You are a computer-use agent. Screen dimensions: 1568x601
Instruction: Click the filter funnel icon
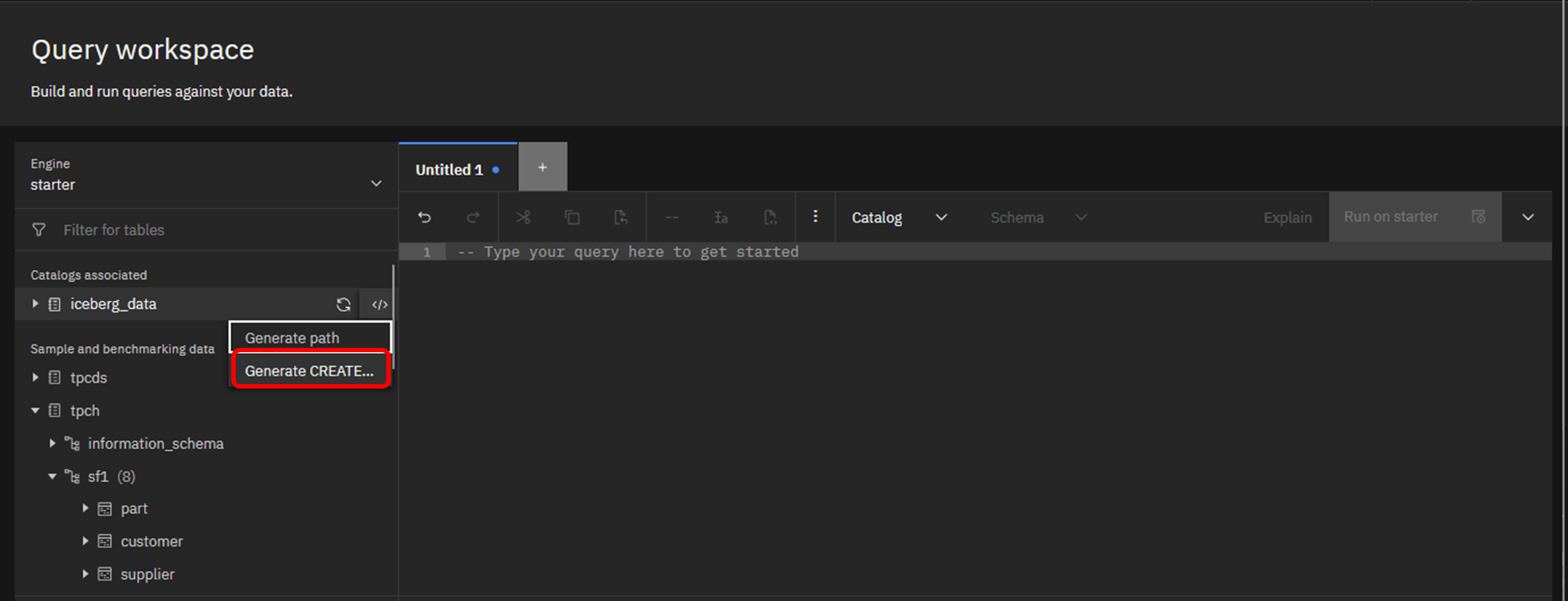pyautogui.click(x=39, y=230)
